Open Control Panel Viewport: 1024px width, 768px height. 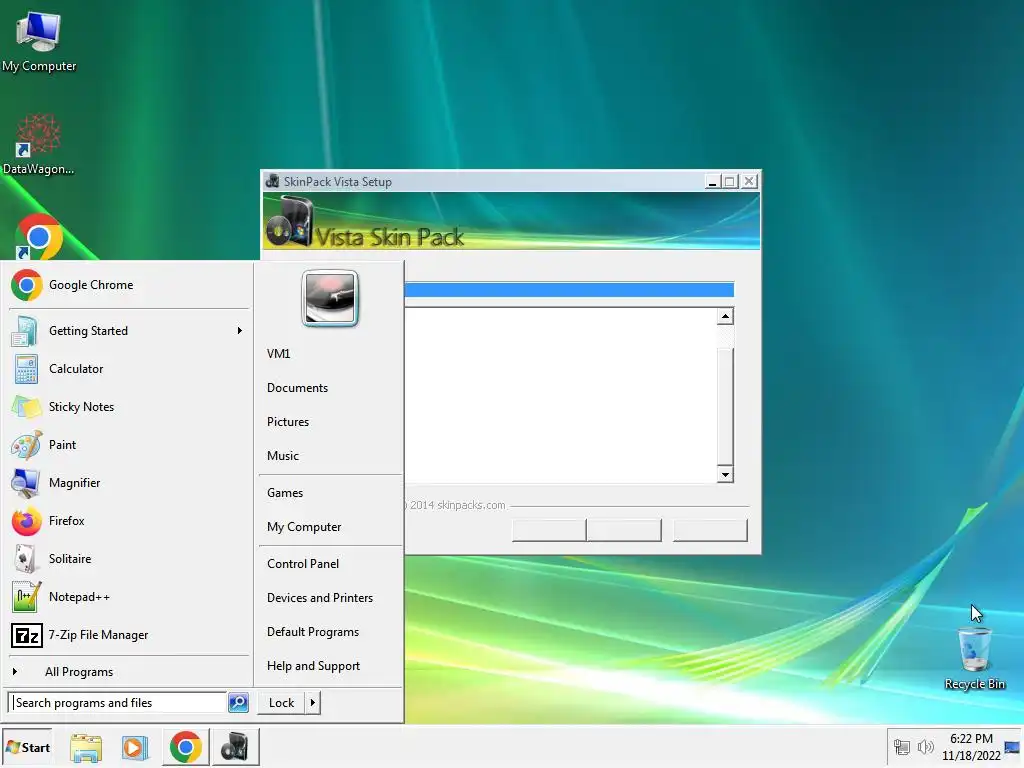click(x=303, y=564)
